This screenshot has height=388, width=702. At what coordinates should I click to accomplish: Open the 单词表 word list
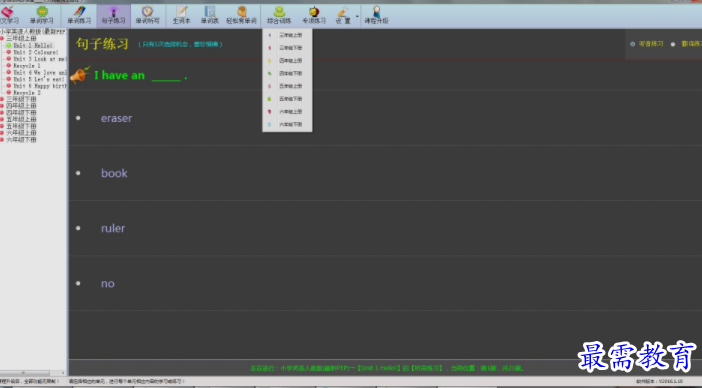click(x=210, y=16)
